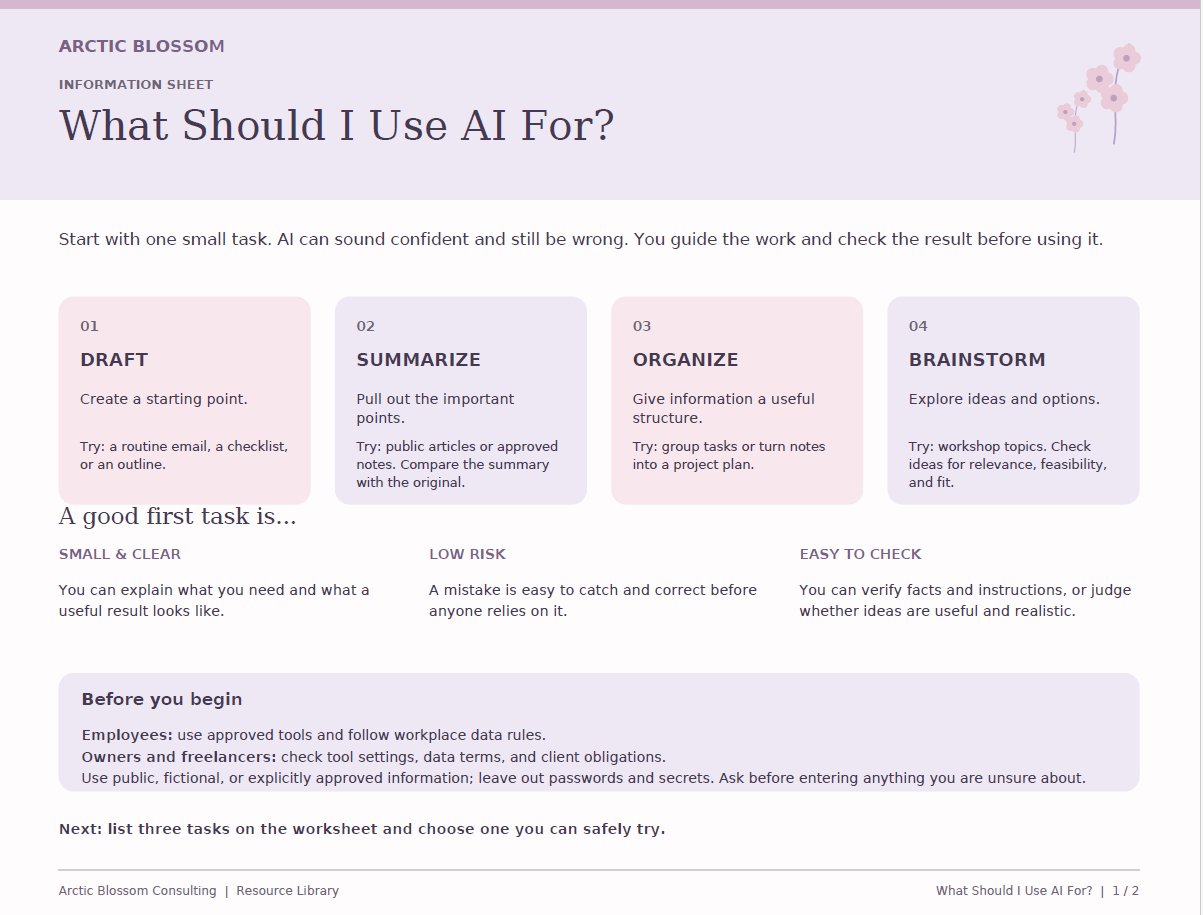Select the BRAINSTORM card heading
Screen dimensions: 1203x915
(977, 360)
